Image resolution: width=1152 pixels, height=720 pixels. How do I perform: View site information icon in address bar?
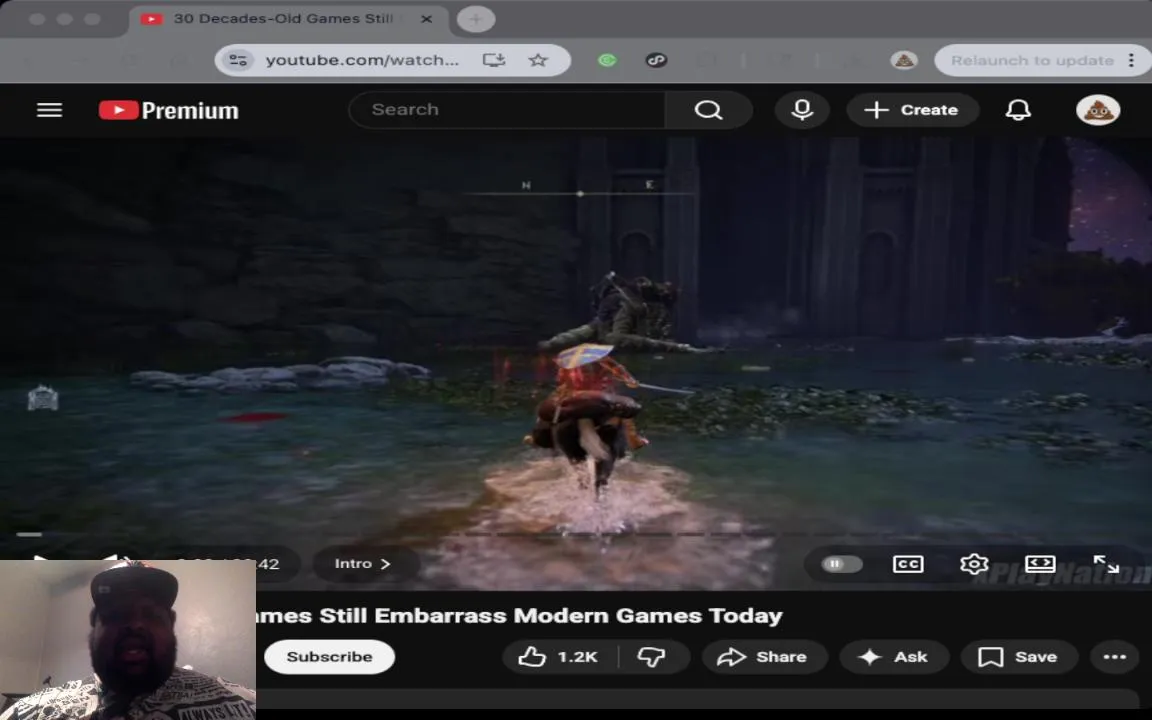239,60
